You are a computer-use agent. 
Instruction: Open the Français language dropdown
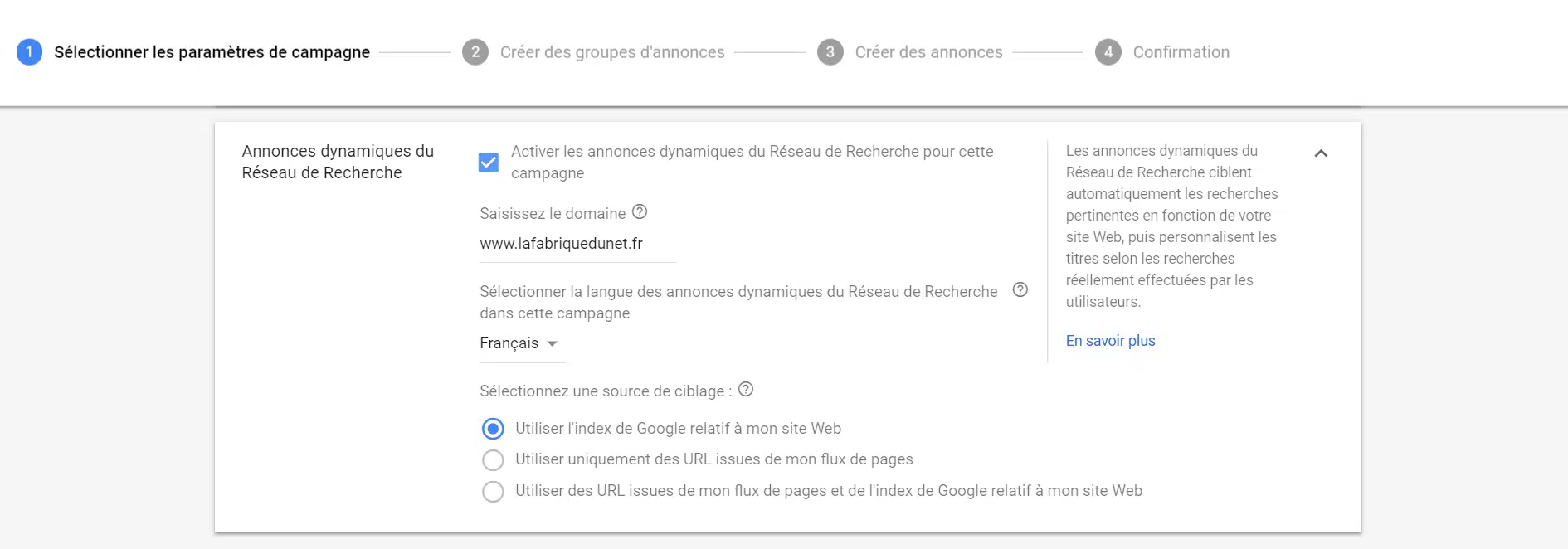[508, 343]
